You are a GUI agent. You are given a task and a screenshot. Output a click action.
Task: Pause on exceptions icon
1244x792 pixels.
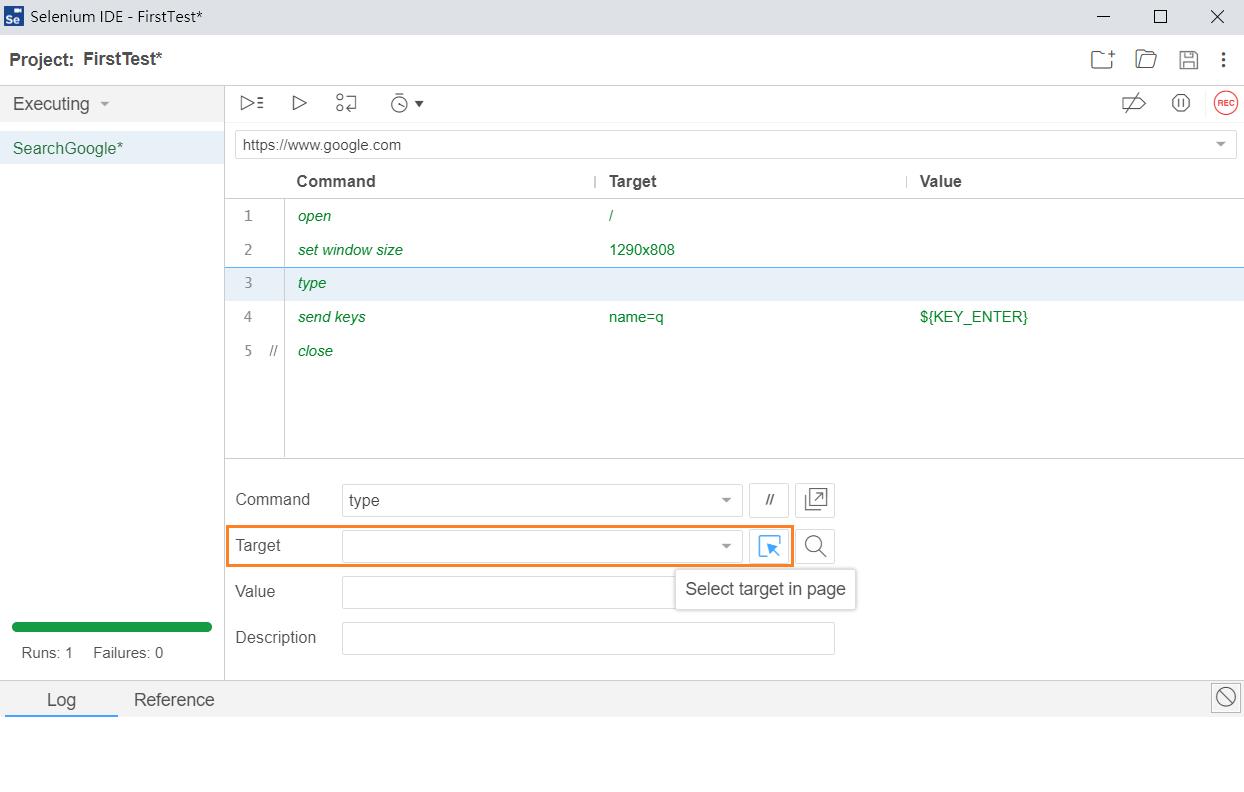(1181, 103)
